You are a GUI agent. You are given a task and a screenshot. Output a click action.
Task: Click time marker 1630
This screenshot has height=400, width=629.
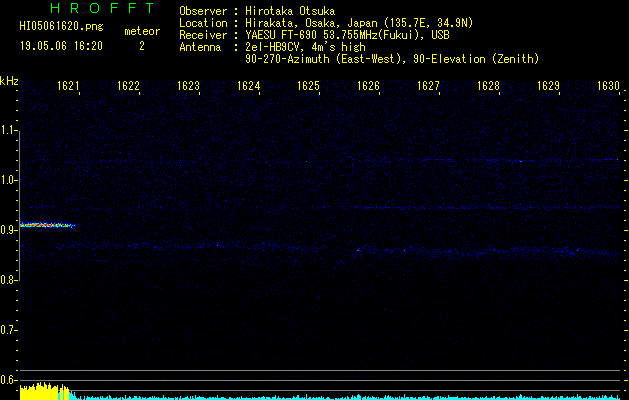coord(609,86)
